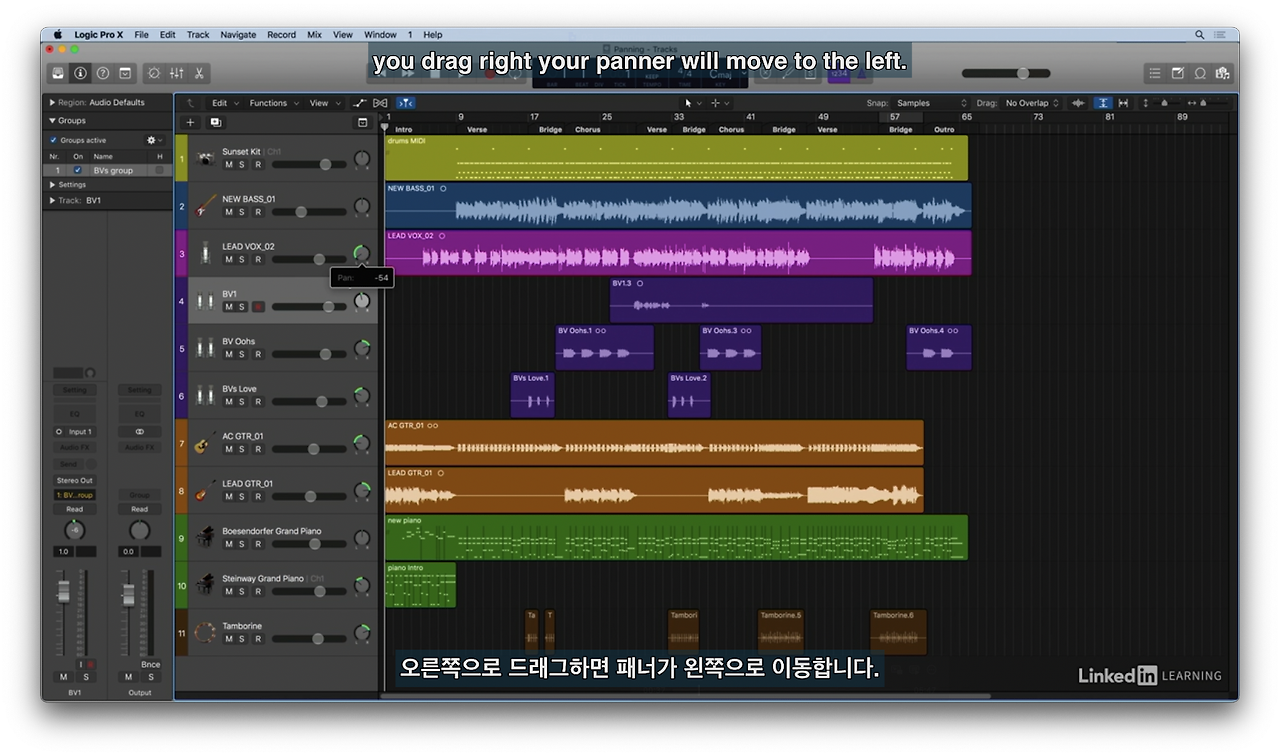Viewport: 1280px width, 756px height.
Task: Adjust the LEAD GTR_01 volume slider
Action: click(309, 496)
